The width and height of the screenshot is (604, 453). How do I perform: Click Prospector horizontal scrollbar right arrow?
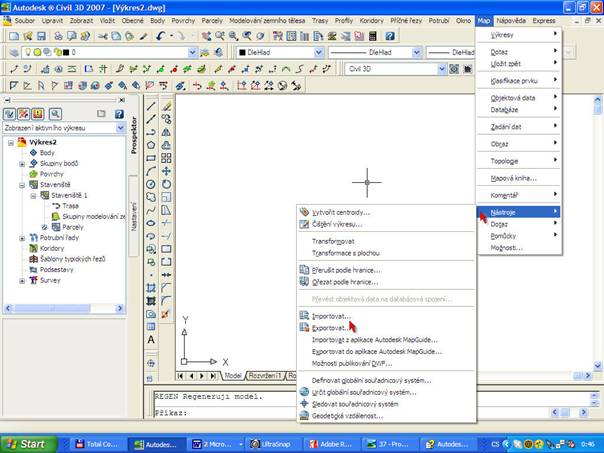coord(120,308)
